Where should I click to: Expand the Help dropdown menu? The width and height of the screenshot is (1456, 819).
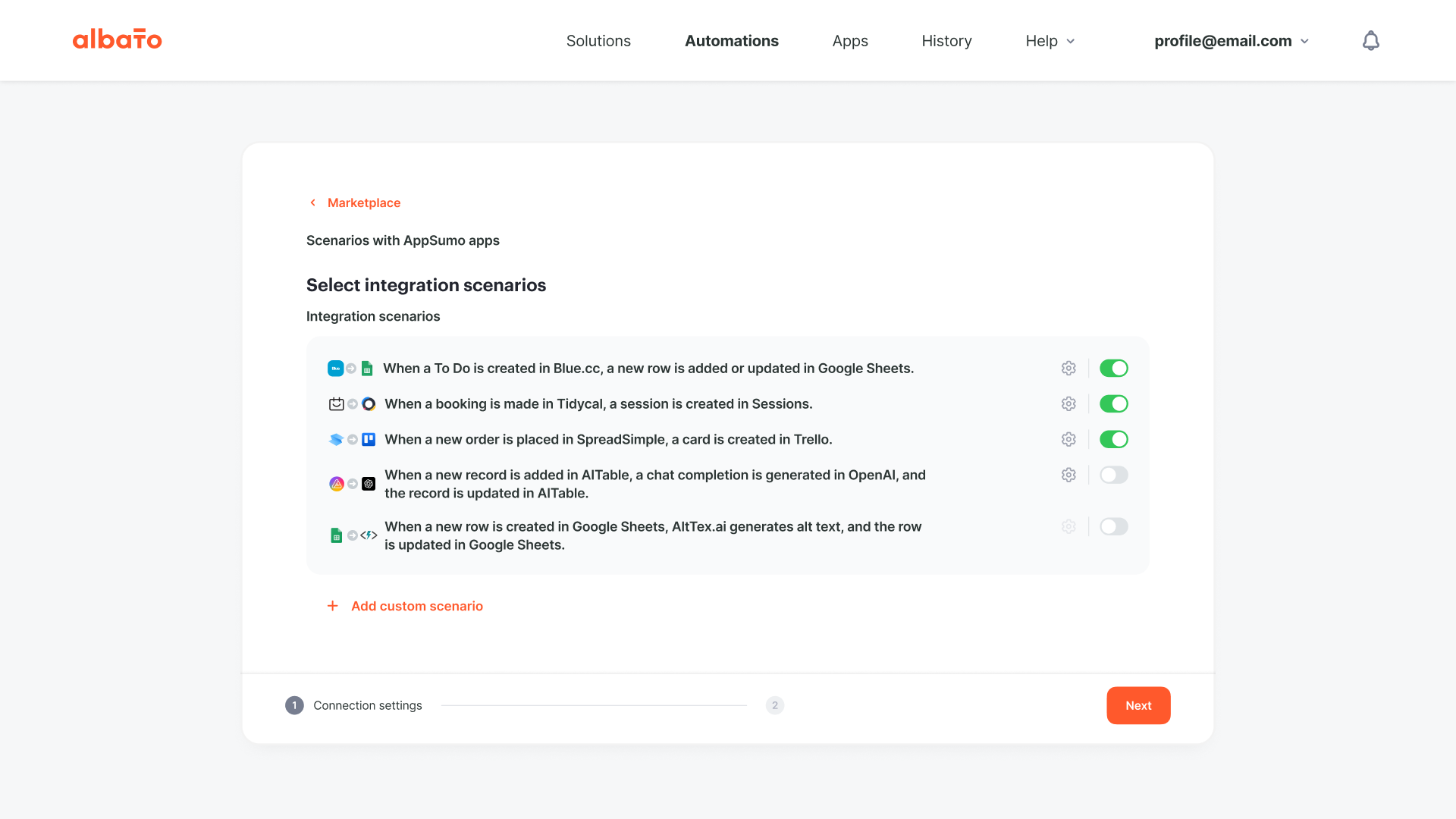pyautogui.click(x=1050, y=41)
